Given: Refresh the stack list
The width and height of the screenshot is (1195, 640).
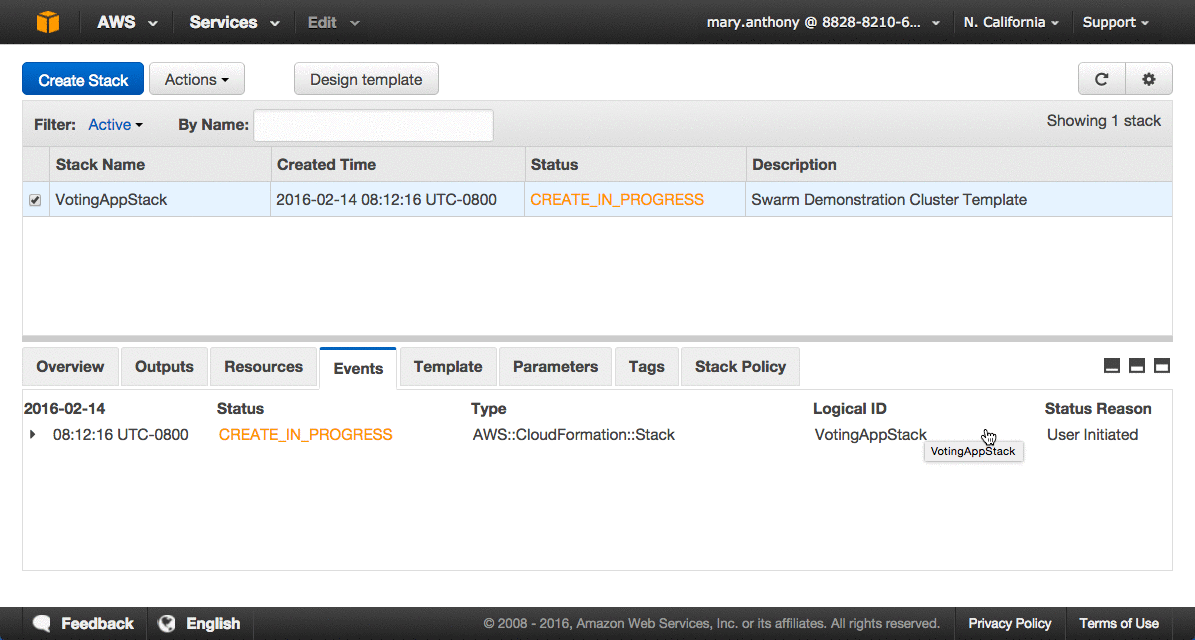Looking at the screenshot, I should (1102, 80).
